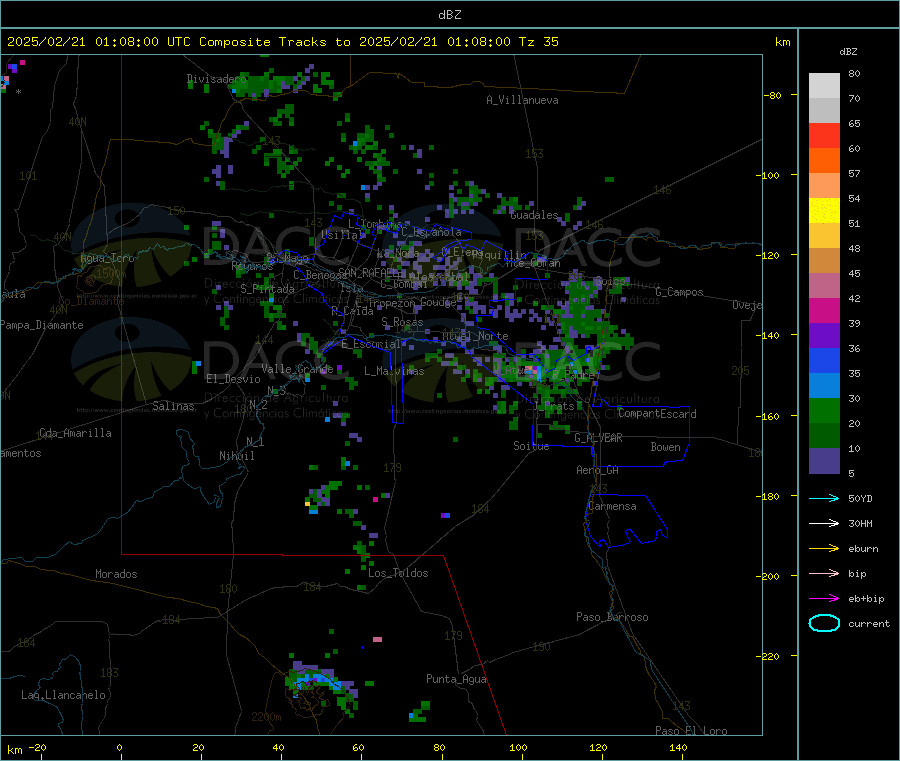This screenshot has height=761, width=900.
Task: Click the eb+bip magenta arrow legend icon
Action: point(824,598)
